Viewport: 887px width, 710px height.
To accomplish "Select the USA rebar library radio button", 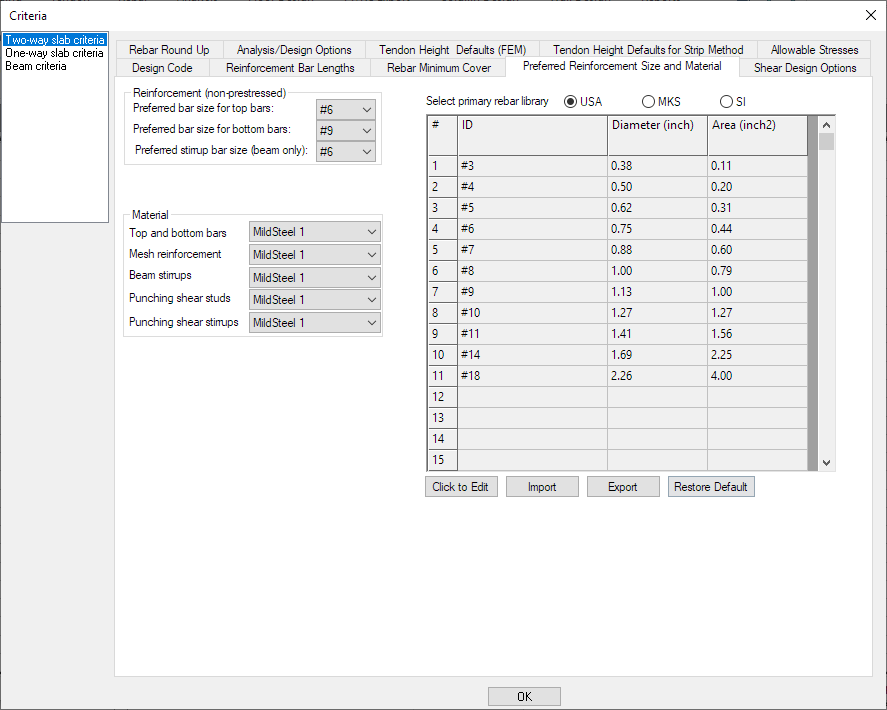I will tap(571, 102).
